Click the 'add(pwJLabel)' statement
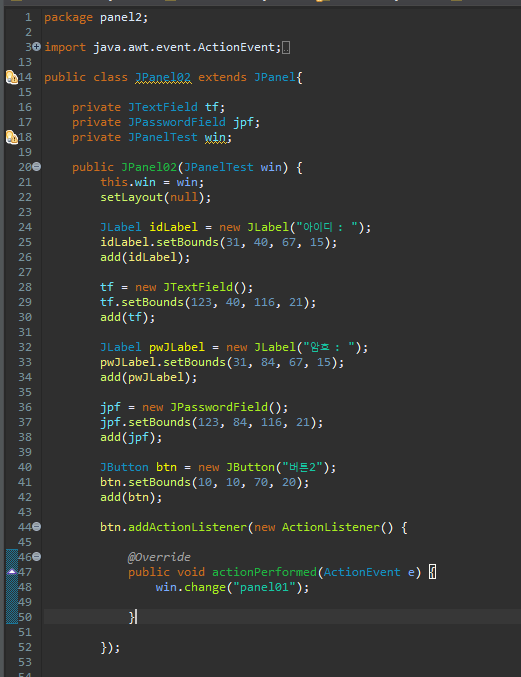 tap(148, 377)
